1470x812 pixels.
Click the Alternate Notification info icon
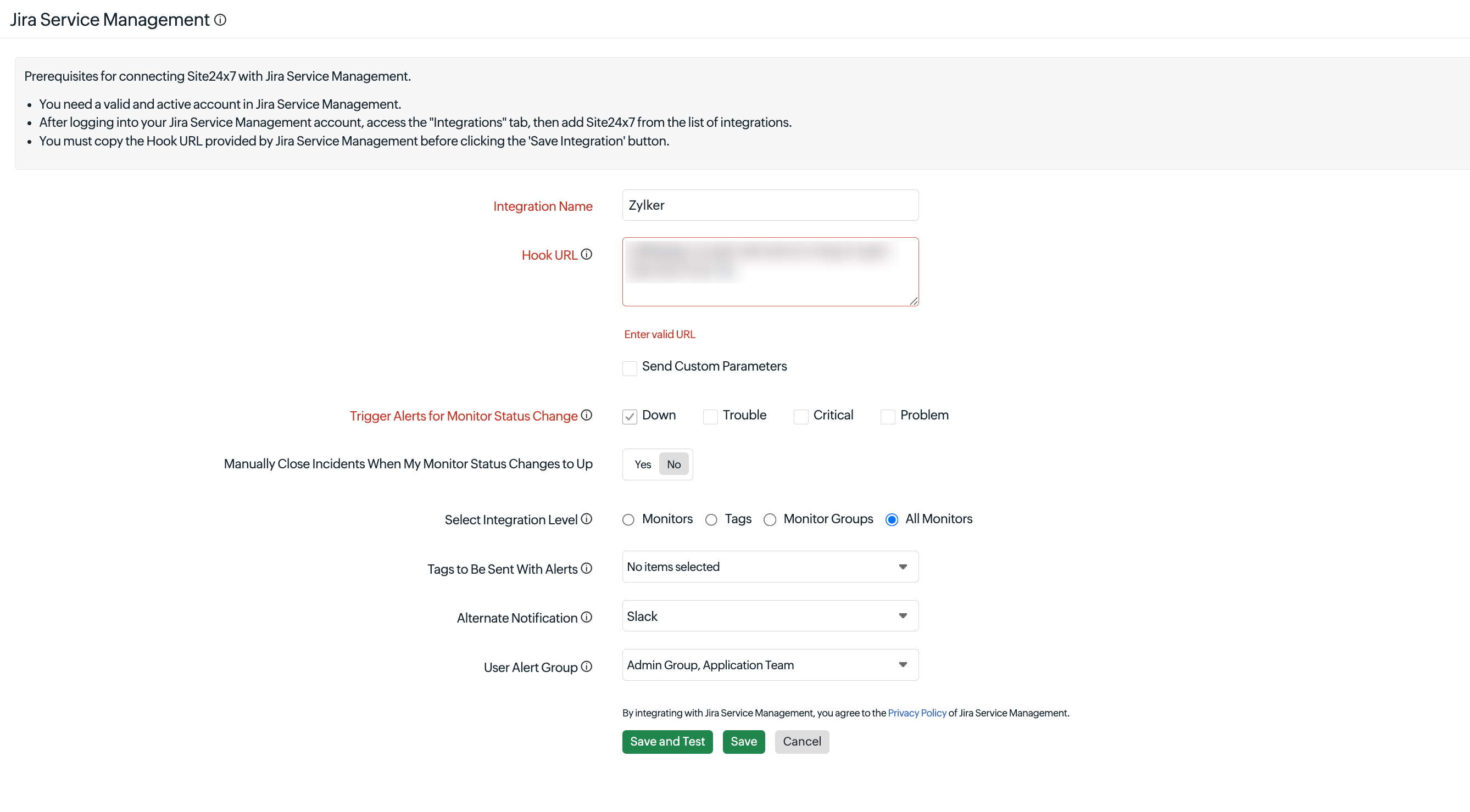click(587, 617)
